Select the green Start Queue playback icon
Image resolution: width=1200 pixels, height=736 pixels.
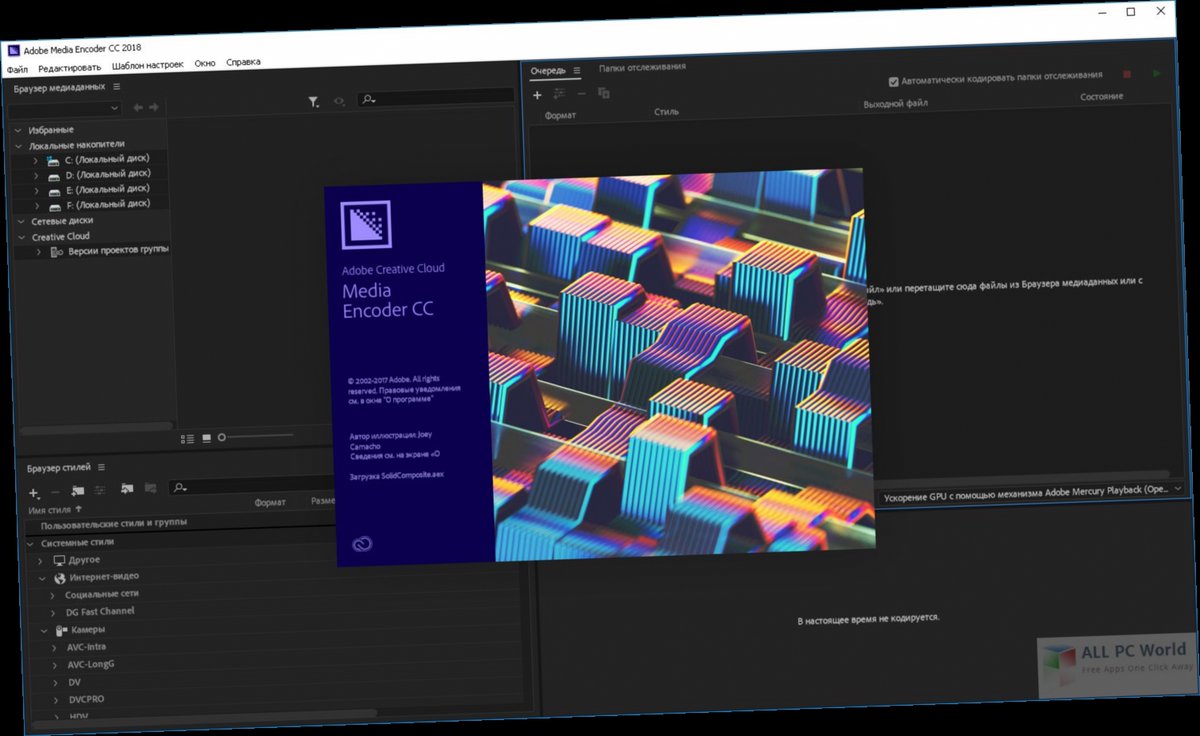(x=1156, y=74)
